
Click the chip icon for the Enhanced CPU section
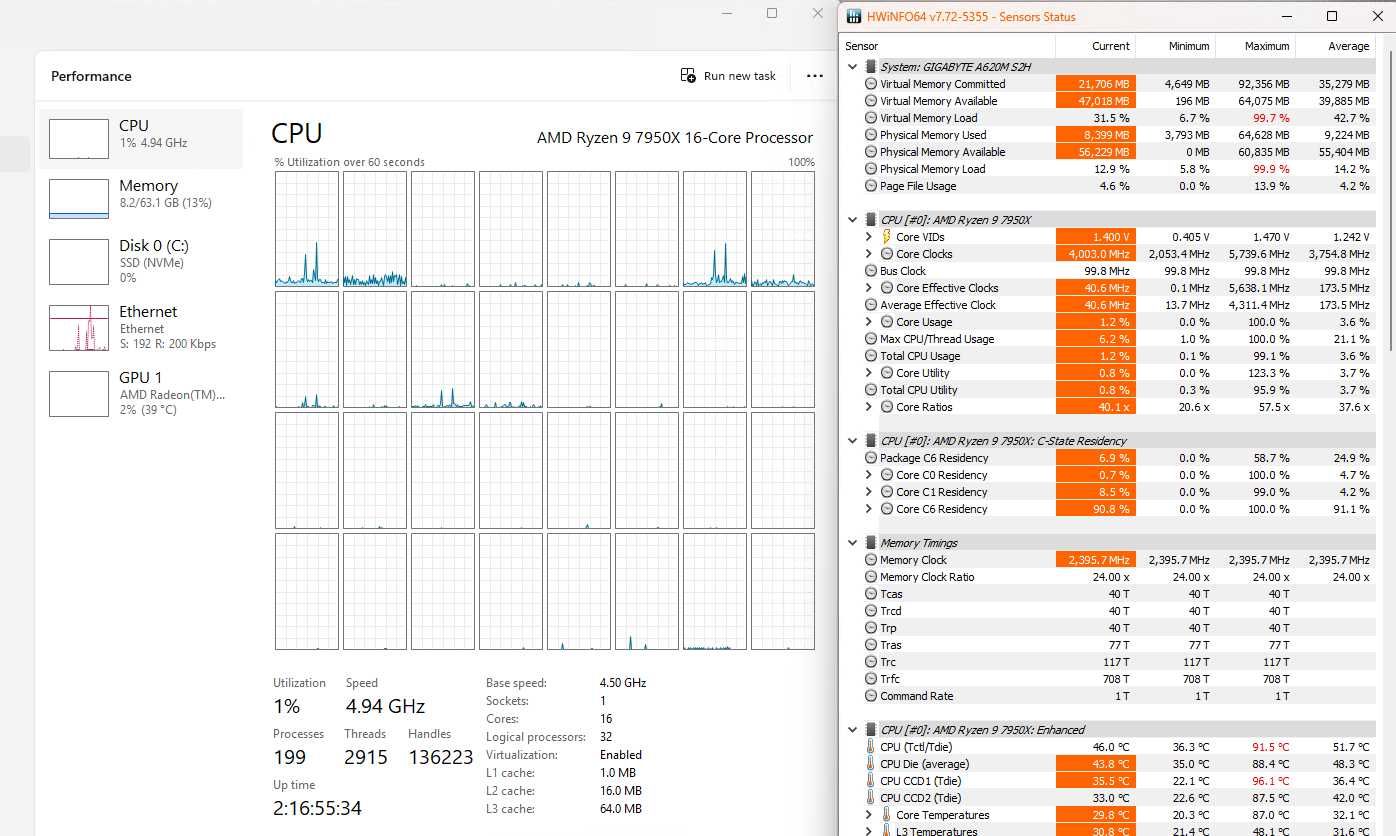click(870, 730)
